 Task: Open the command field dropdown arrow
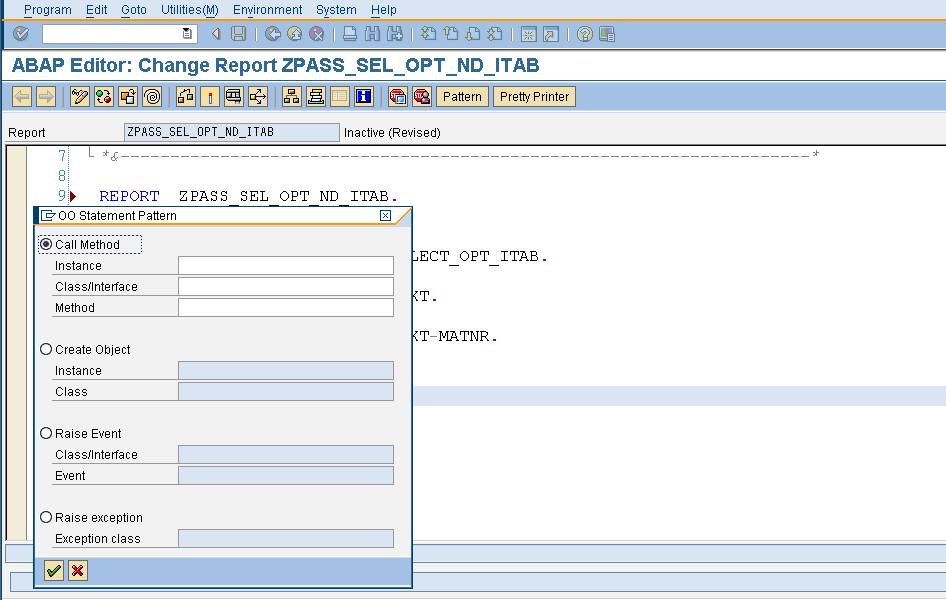click(185, 33)
